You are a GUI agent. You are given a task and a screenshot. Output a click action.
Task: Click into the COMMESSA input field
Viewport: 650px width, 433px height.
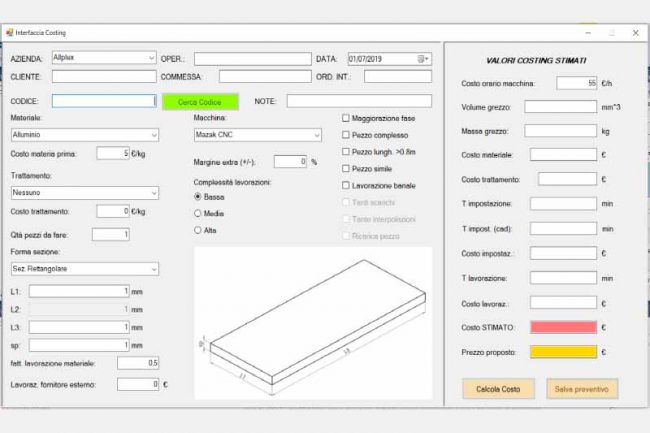265,77
